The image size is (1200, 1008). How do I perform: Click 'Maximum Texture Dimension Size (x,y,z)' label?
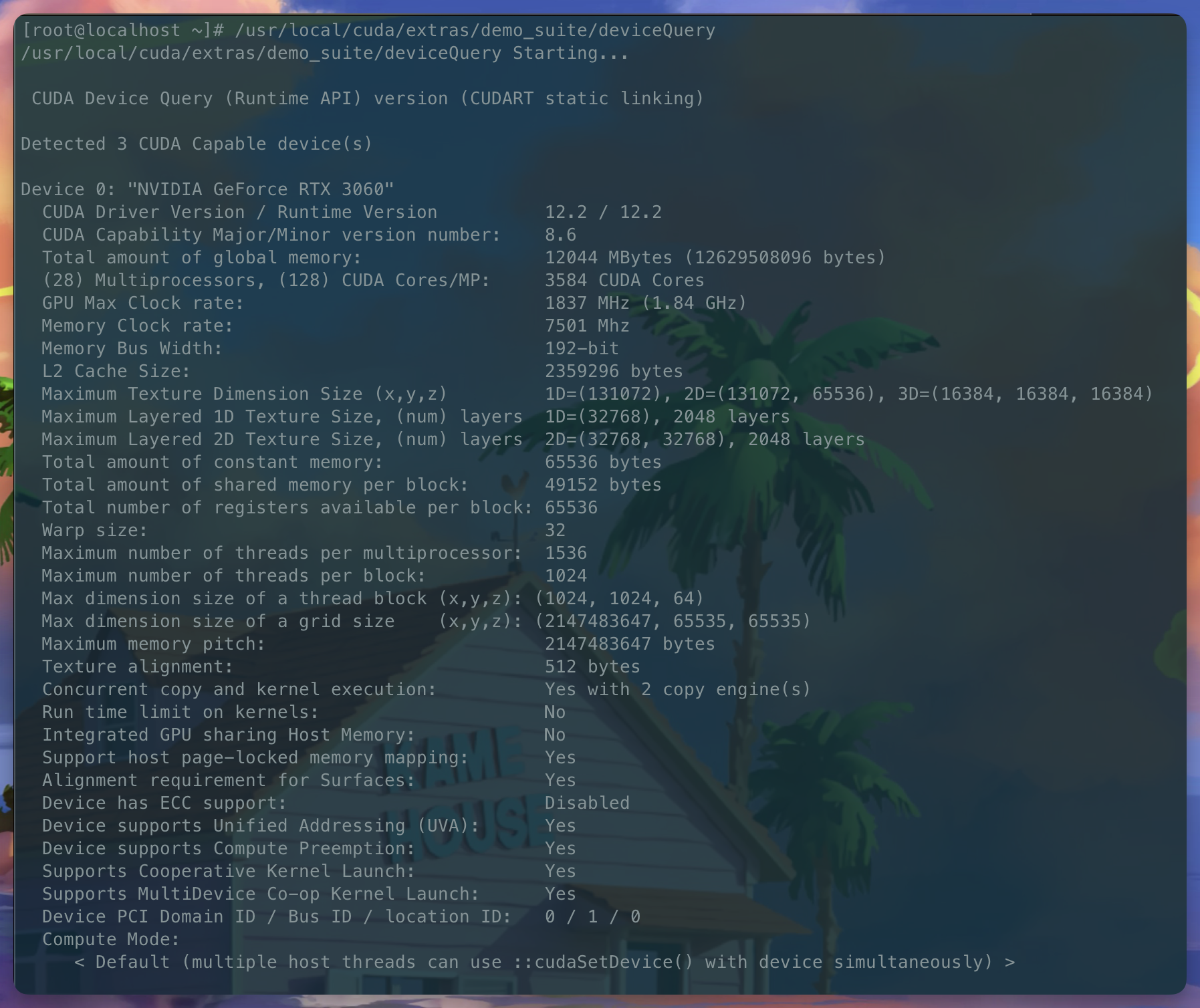pyautogui.click(x=245, y=394)
